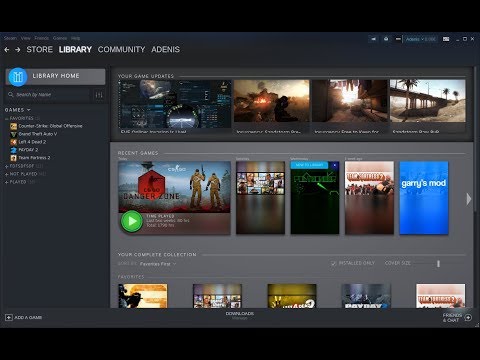Open Garry's Mod recent game cover

[x=424, y=198]
